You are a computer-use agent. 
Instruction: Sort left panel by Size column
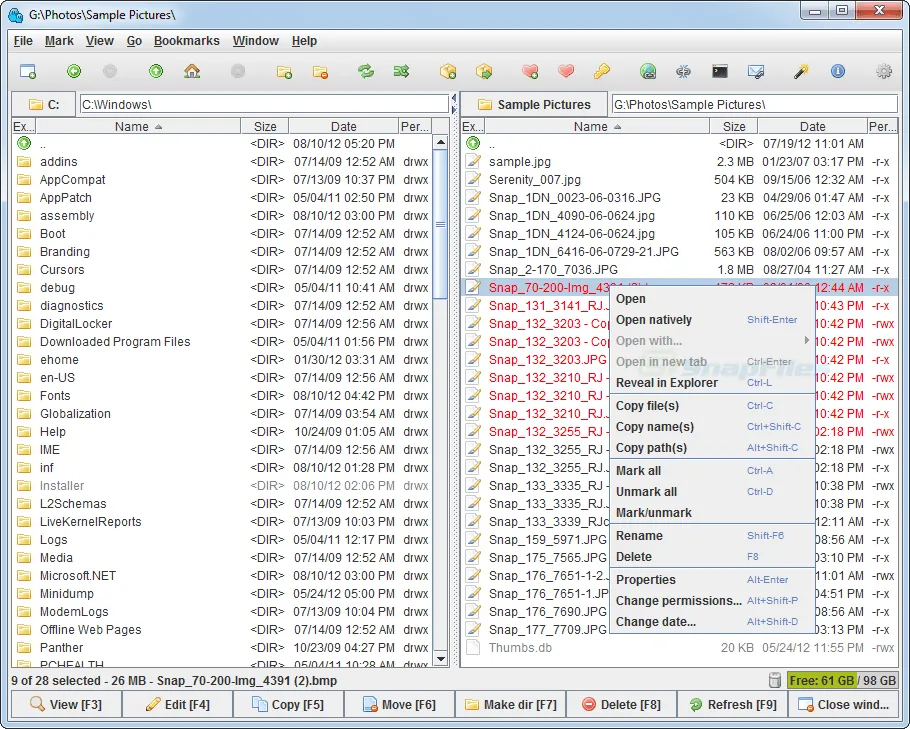point(265,126)
